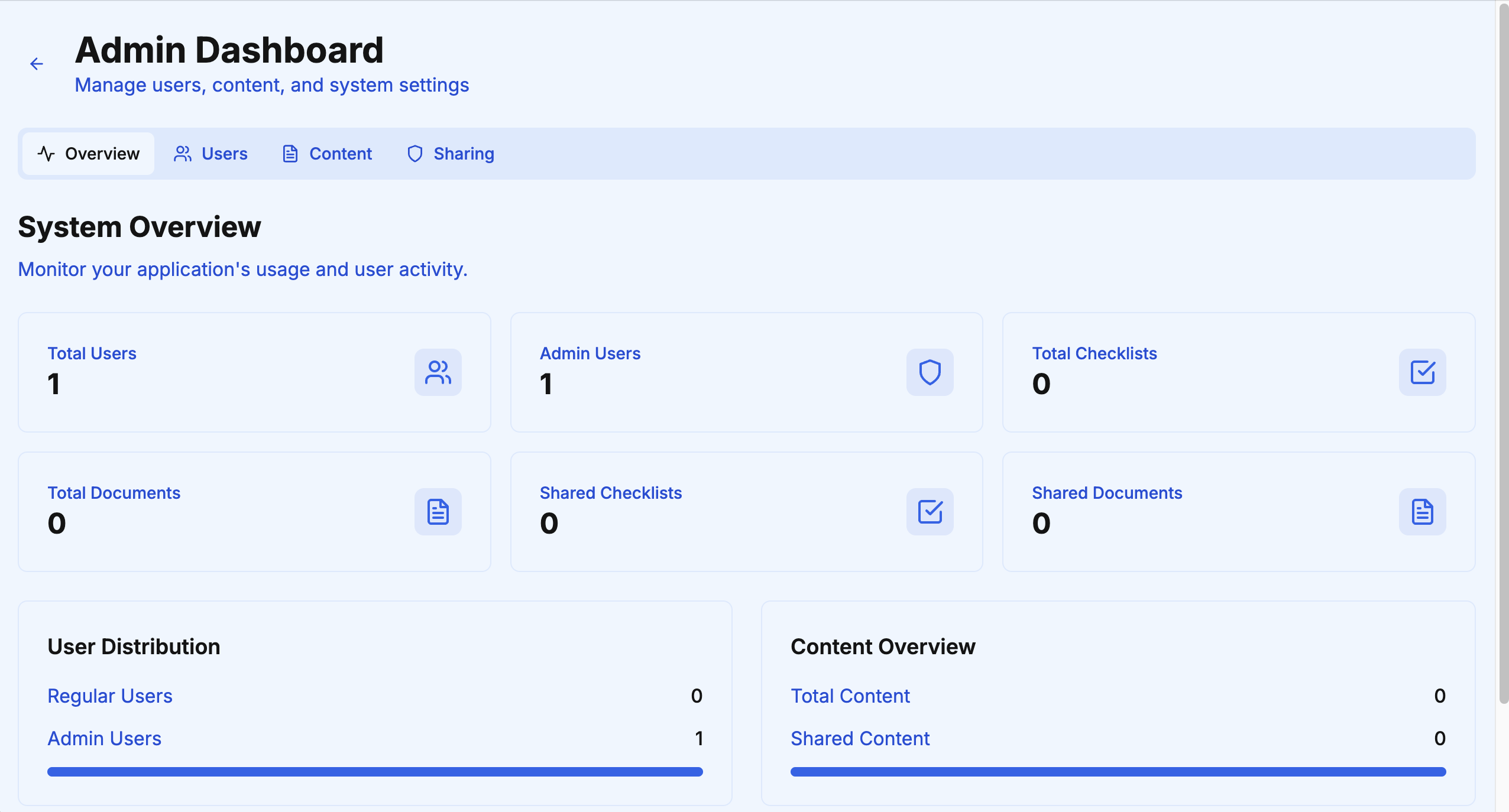Image resolution: width=1509 pixels, height=812 pixels.
Task: Click the Shared Checklists checkbox icon
Action: click(x=930, y=512)
